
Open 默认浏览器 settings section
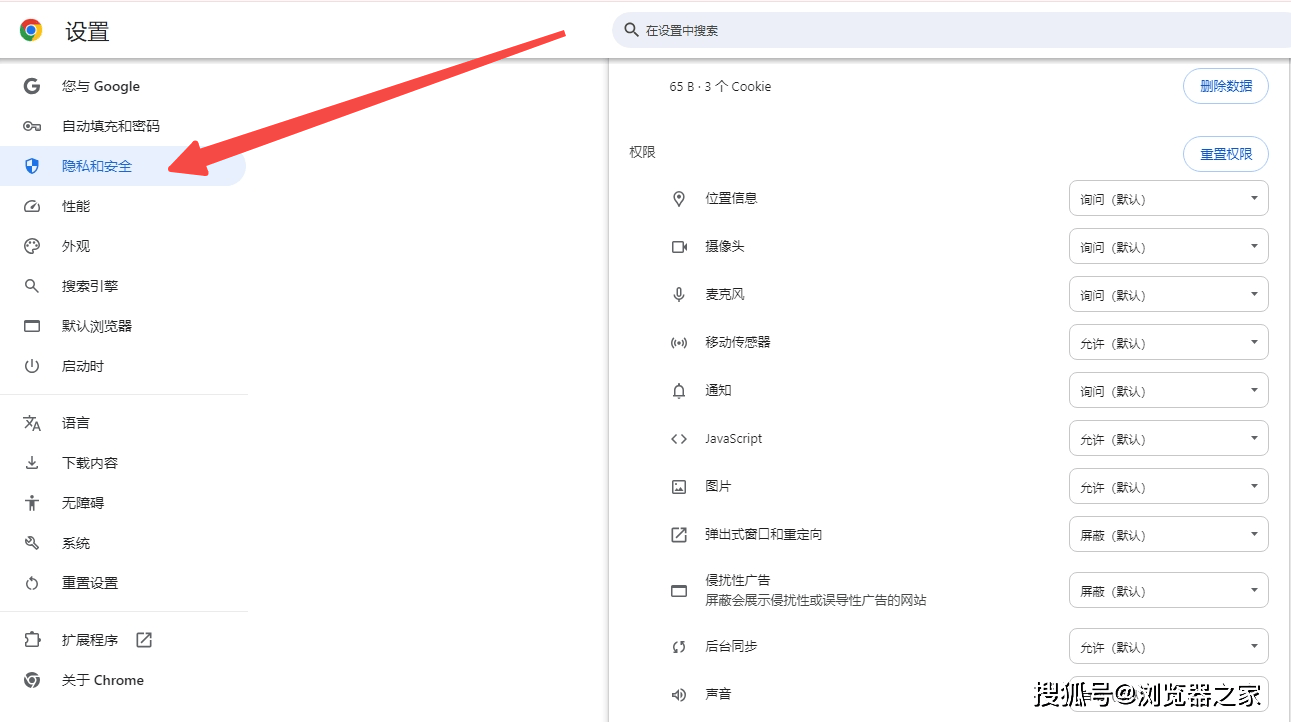(x=123, y=326)
